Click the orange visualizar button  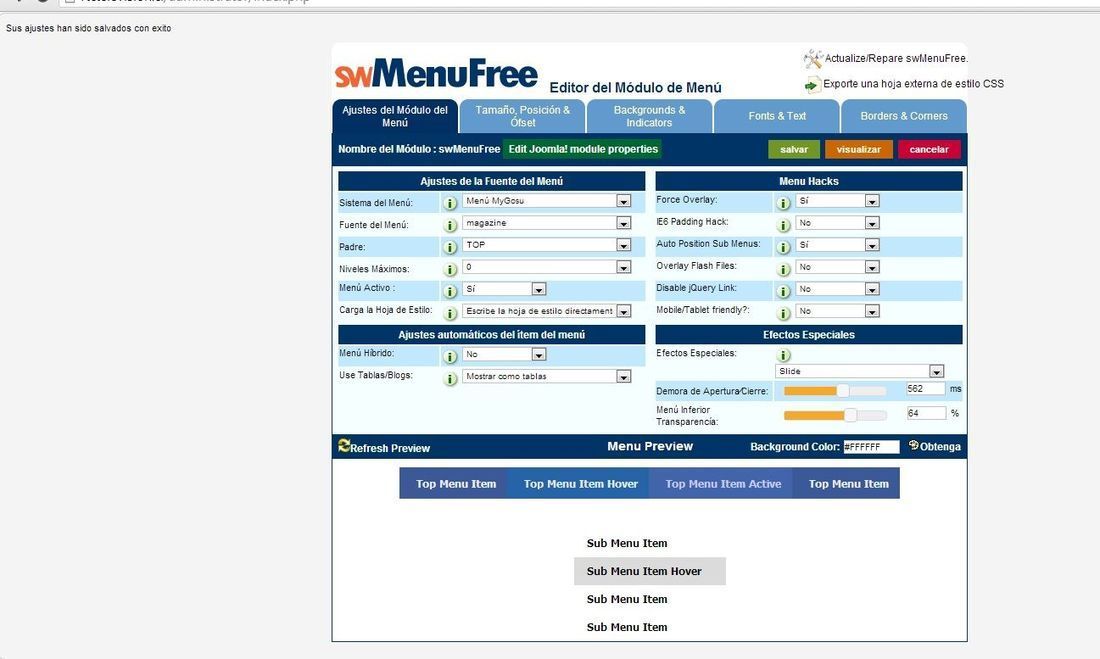[859, 149]
